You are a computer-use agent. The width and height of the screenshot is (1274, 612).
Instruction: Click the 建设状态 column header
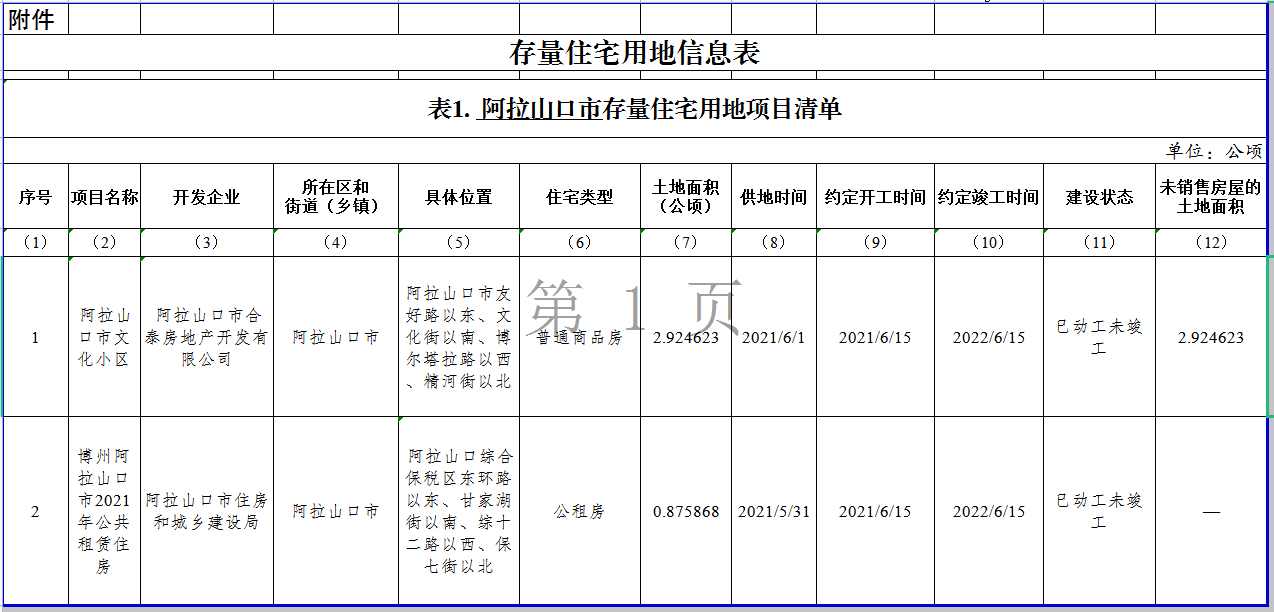1099,197
